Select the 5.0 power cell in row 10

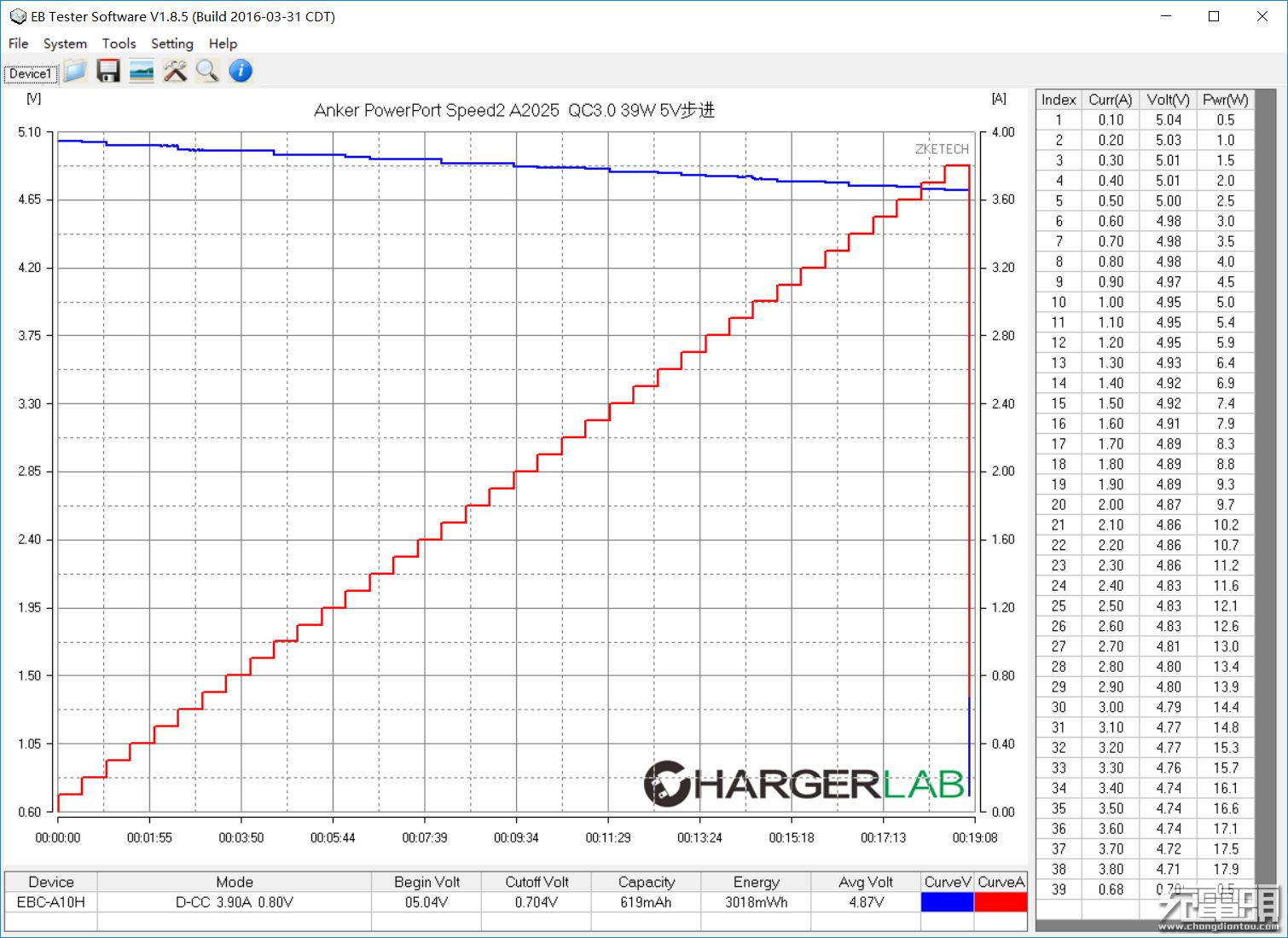pos(1226,303)
